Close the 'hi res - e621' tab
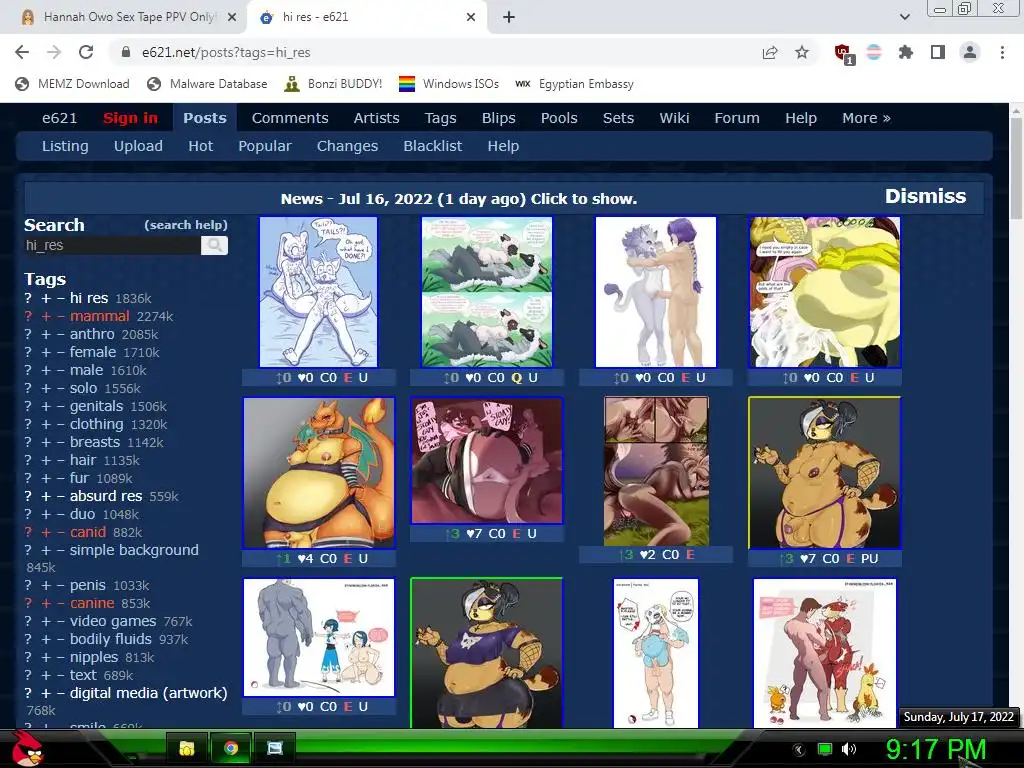1024x768 pixels. point(471,18)
